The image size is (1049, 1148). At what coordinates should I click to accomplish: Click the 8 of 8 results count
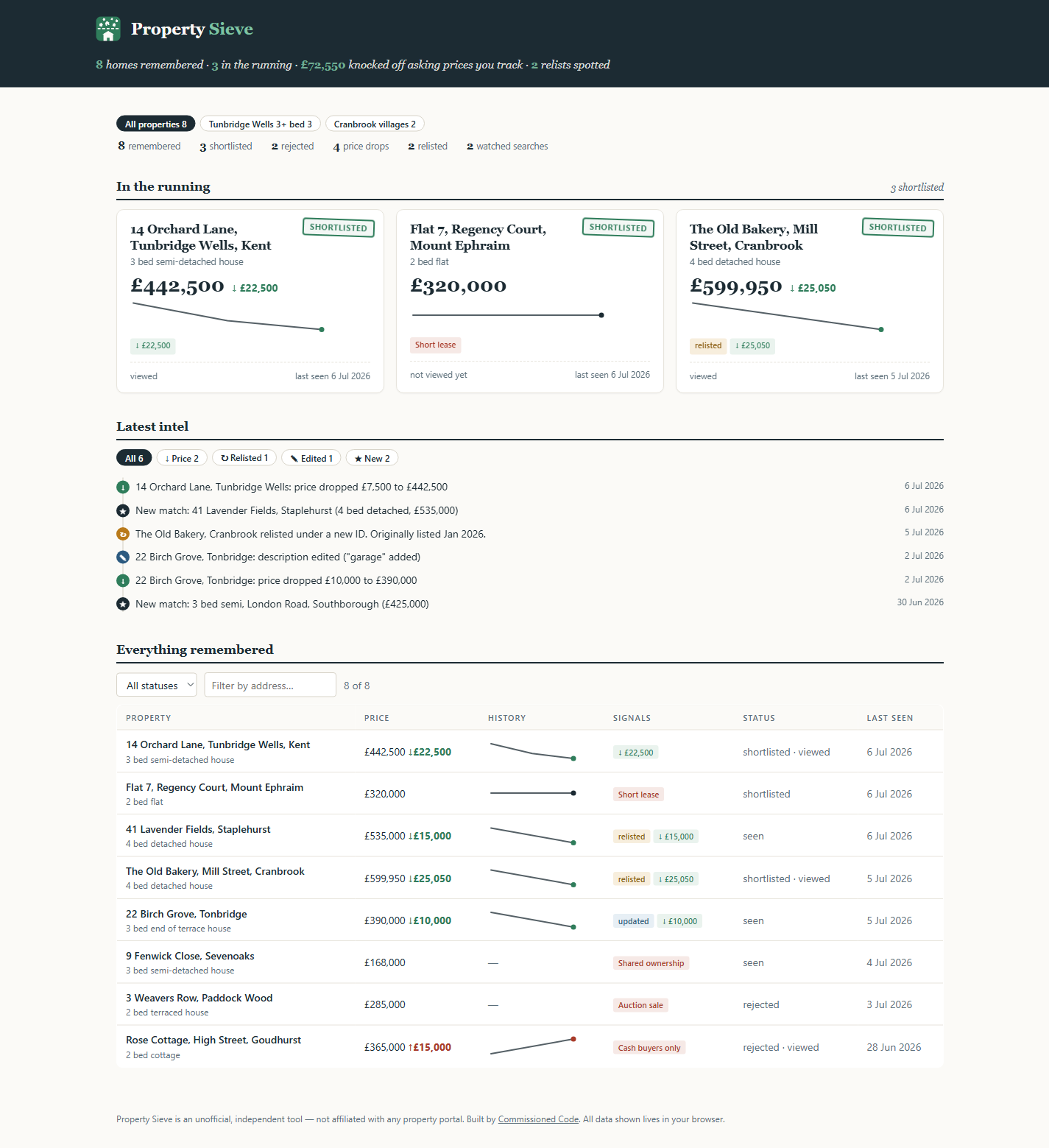pyautogui.click(x=357, y=686)
